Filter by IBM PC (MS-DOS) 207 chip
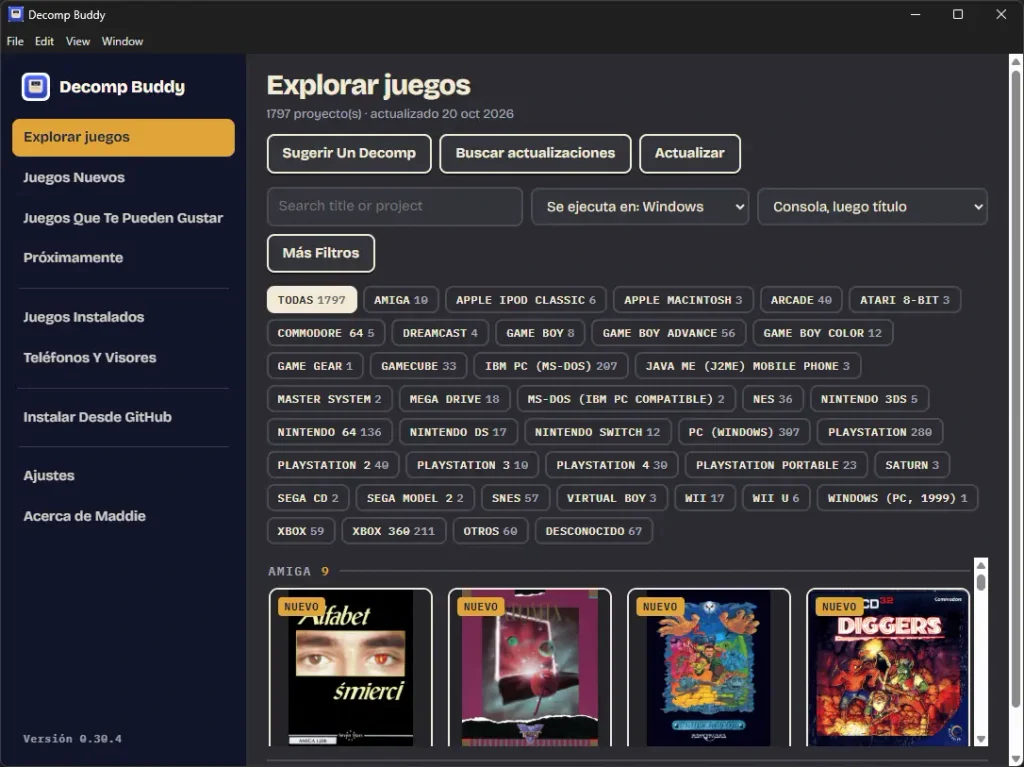The image size is (1024, 767). [551, 366]
